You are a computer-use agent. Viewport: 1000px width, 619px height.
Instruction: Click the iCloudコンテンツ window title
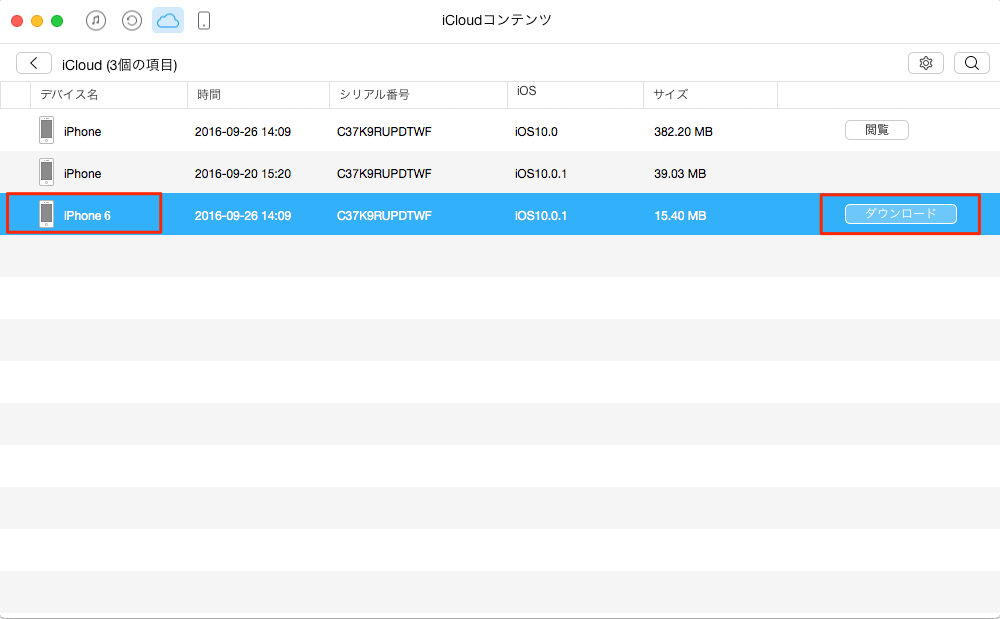click(497, 20)
